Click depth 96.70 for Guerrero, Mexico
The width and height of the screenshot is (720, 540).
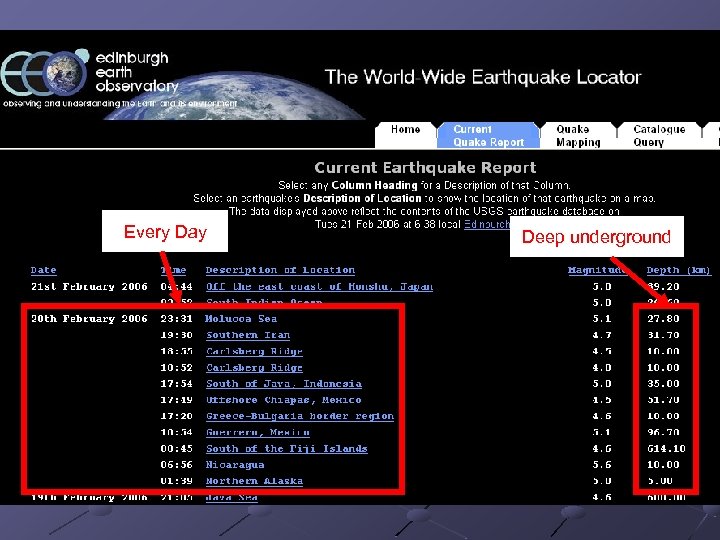pyautogui.click(x=663, y=432)
